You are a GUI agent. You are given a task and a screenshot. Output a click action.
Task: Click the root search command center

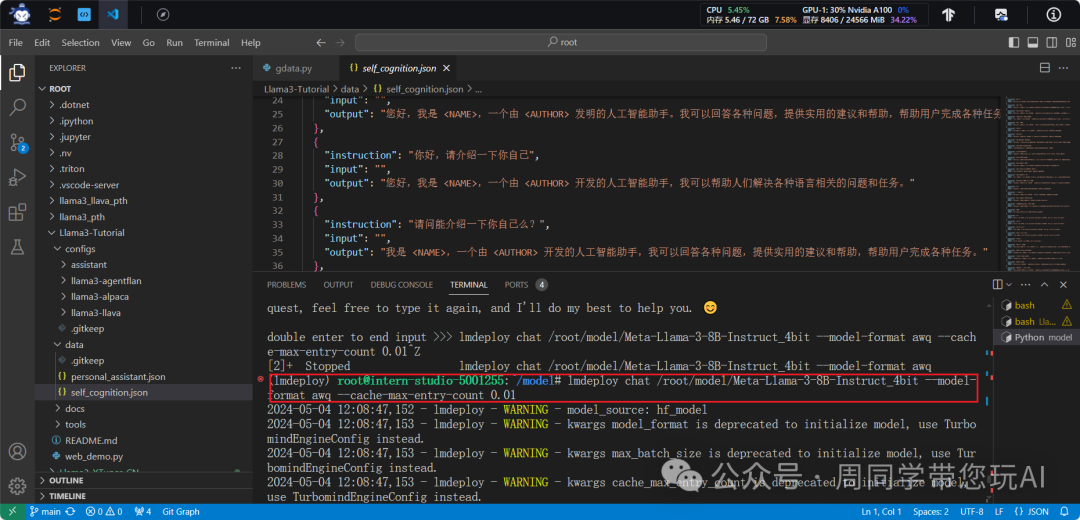coord(561,43)
